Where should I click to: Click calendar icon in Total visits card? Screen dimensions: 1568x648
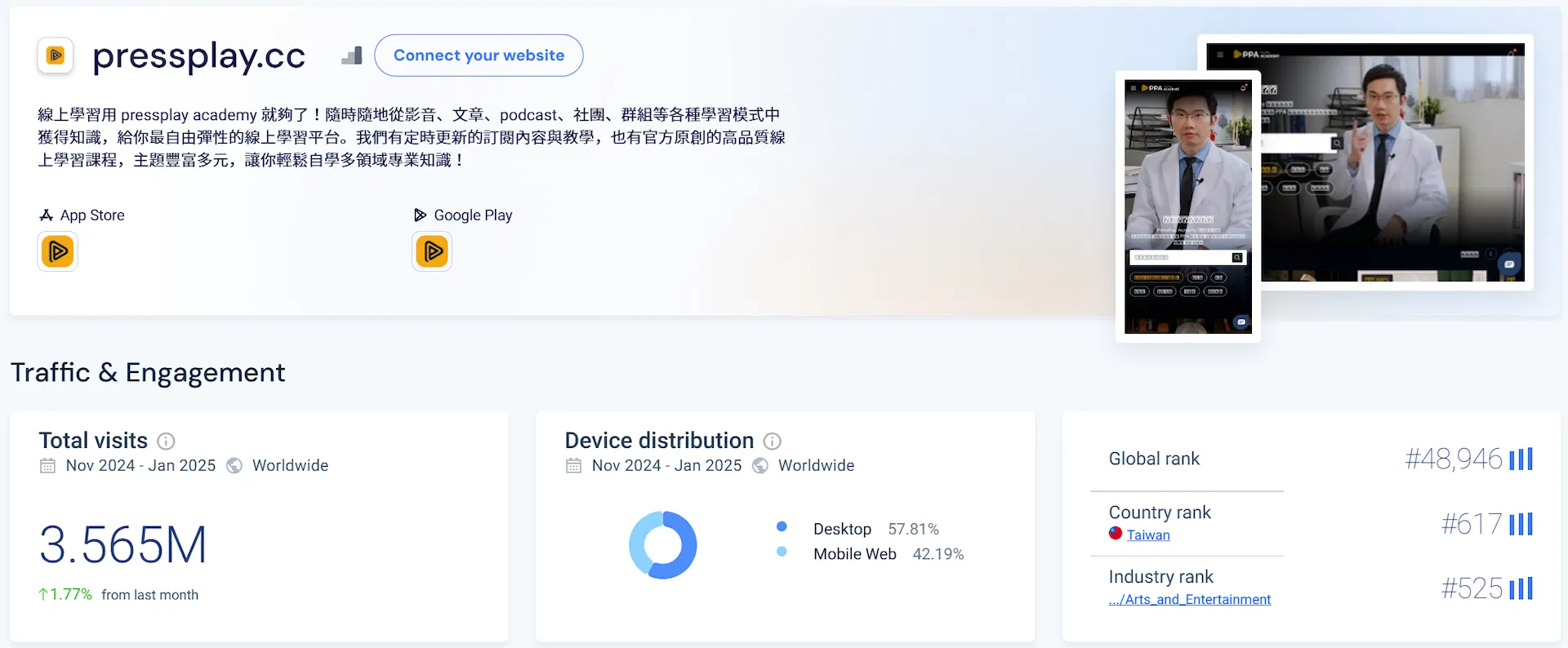48,466
